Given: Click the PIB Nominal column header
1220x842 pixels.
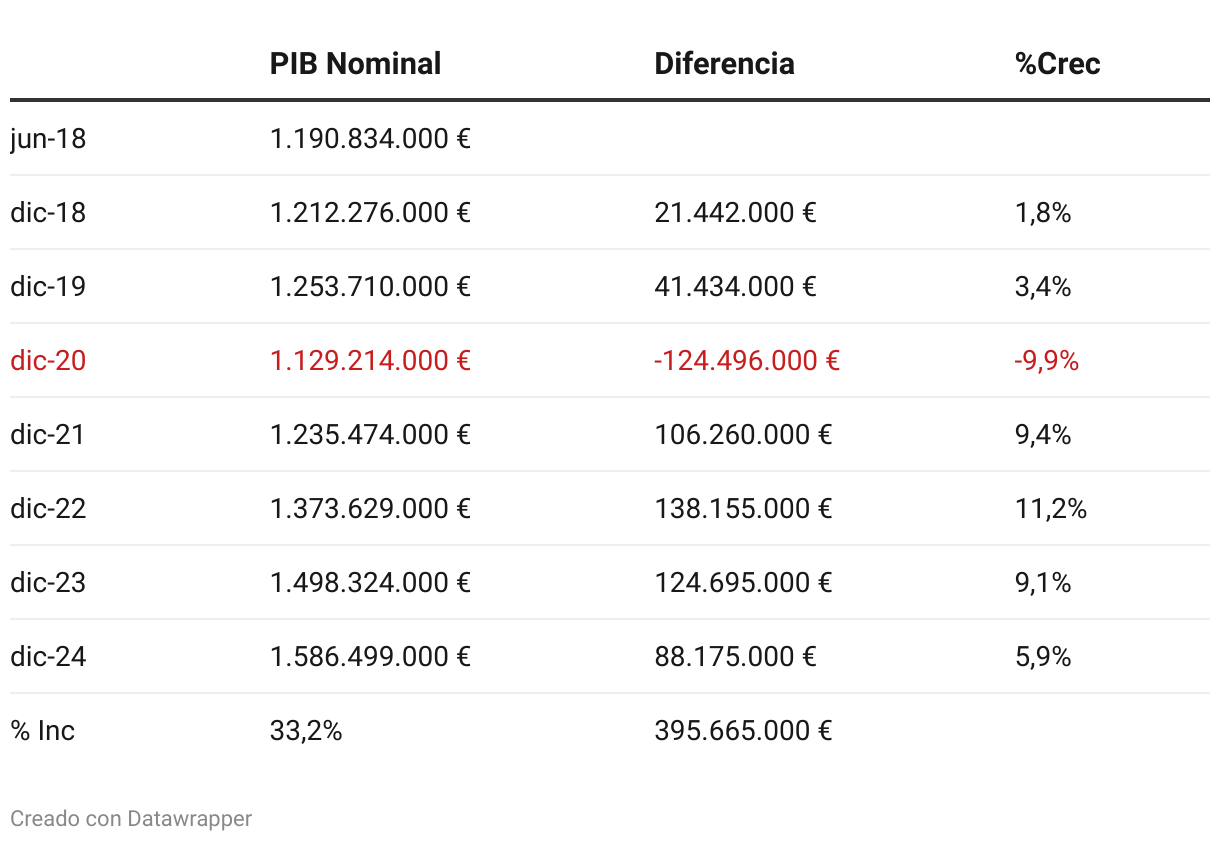Looking at the screenshot, I should [355, 64].
